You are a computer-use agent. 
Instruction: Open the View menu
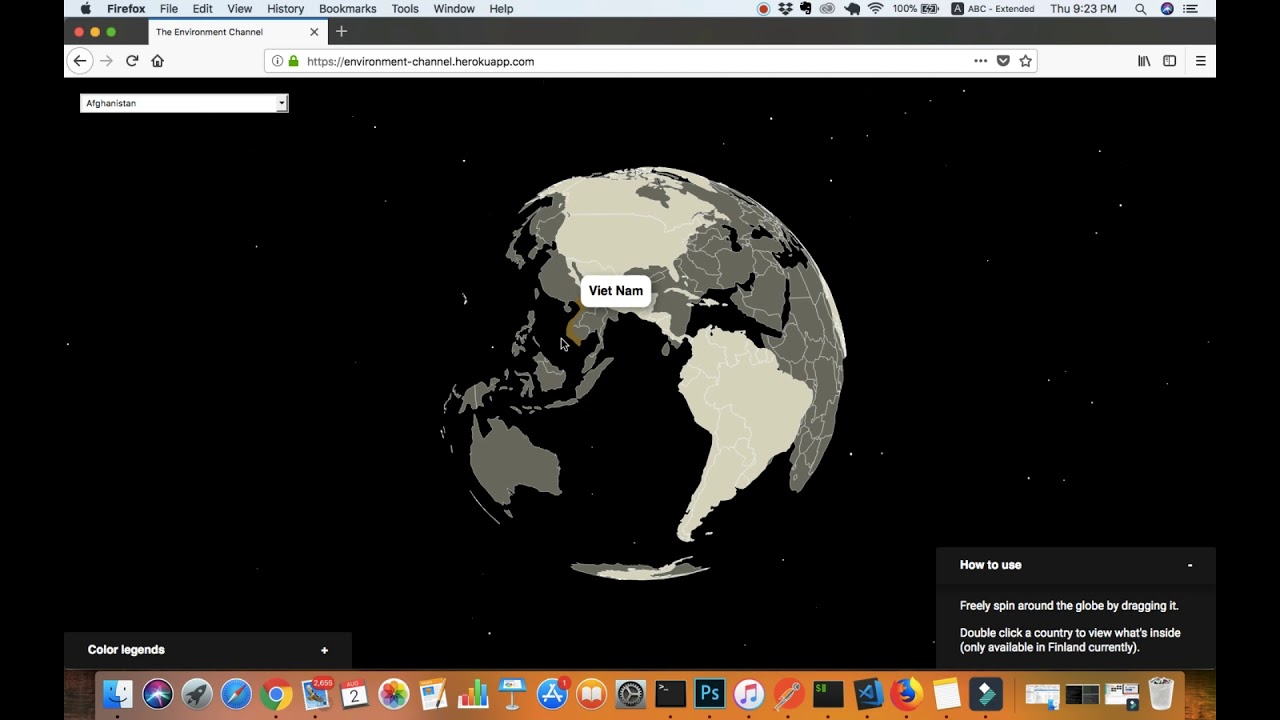tap(240, 9)
